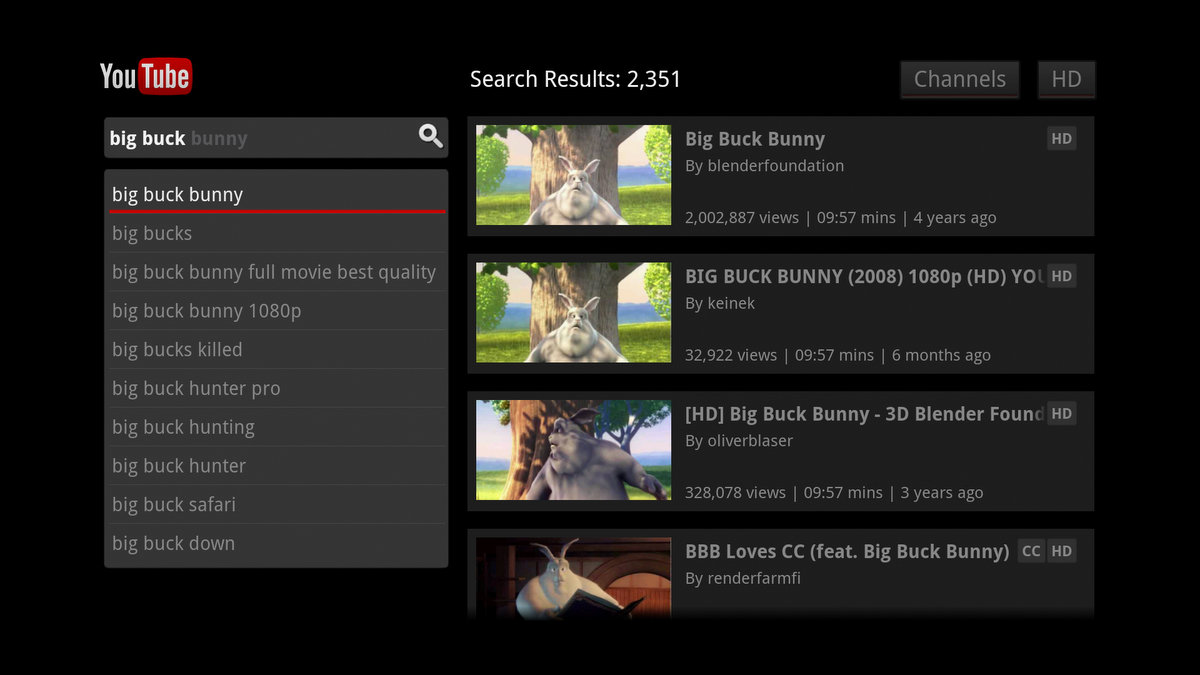1200x675 pixels.
Task: Click the "32,922 views" stats line
Action: [x=838, y=355]
